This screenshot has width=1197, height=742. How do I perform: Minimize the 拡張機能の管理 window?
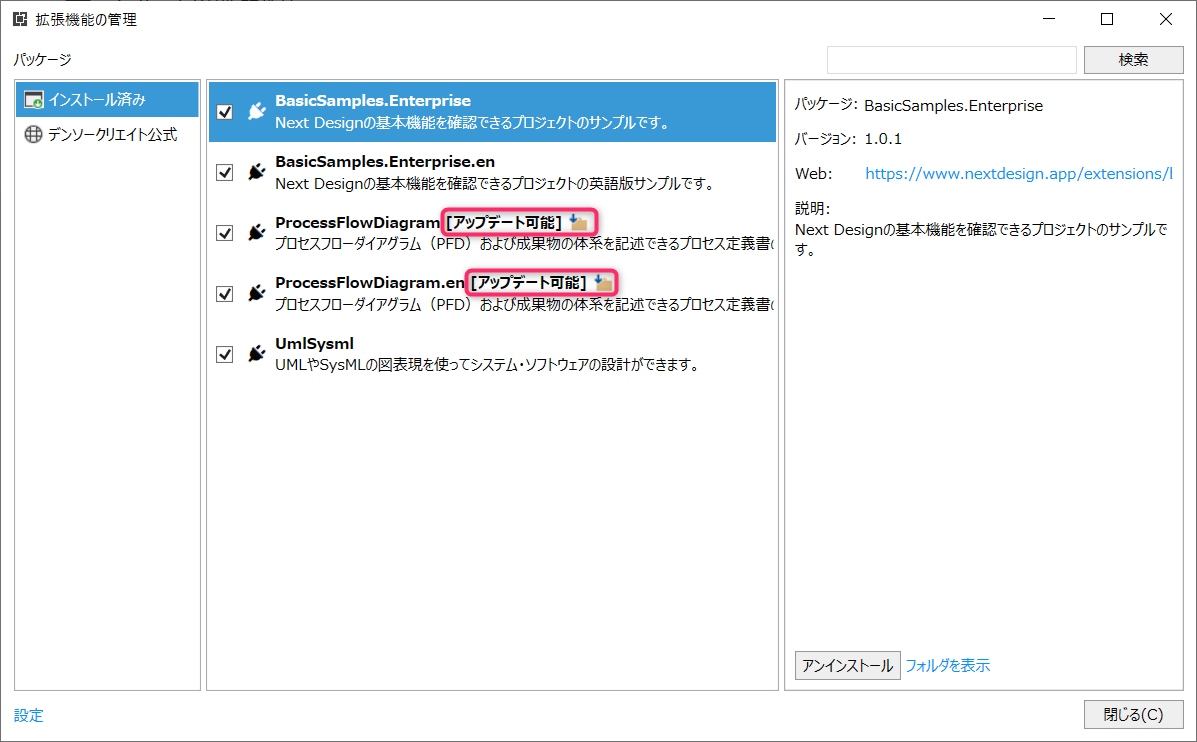[x=1049, y=19]
